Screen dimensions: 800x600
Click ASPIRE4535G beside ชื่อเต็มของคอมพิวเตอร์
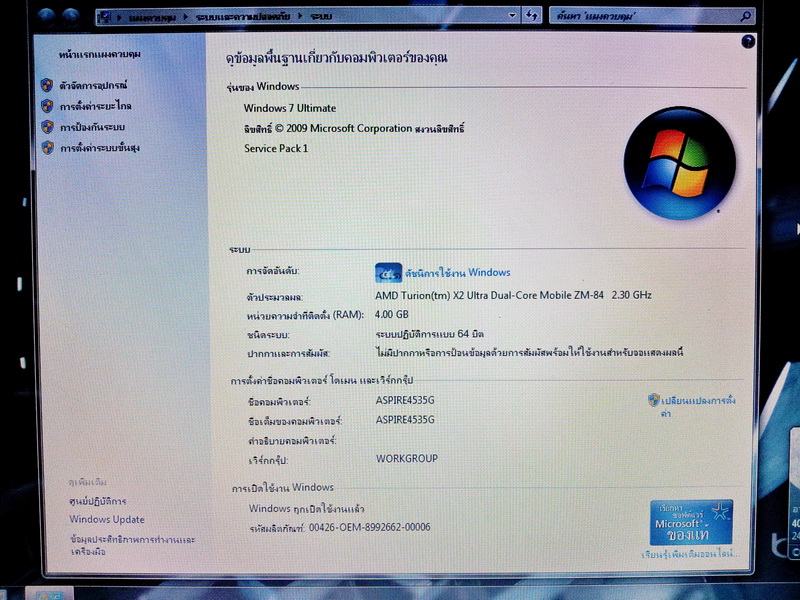[x=405, y=419]
